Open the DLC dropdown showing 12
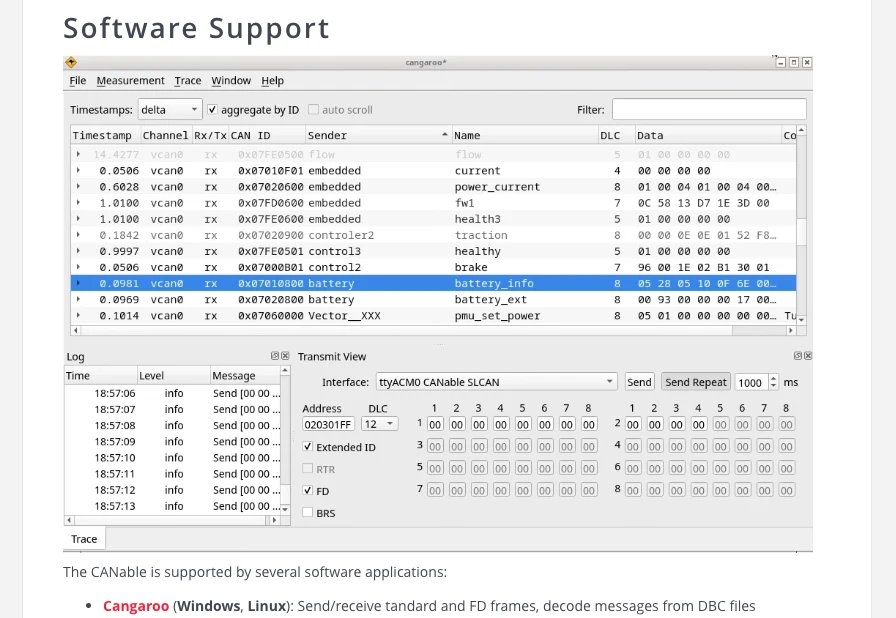Image resolution: width=896 pixels, height=618 pixels. click(380, 424)
